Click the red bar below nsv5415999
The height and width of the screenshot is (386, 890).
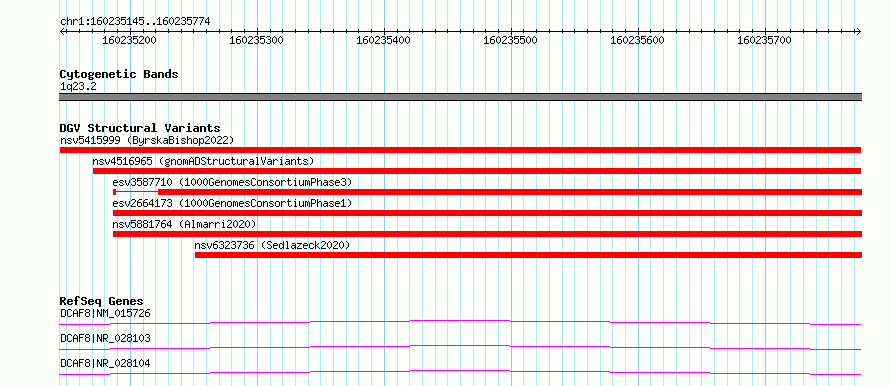click(460, 150)
